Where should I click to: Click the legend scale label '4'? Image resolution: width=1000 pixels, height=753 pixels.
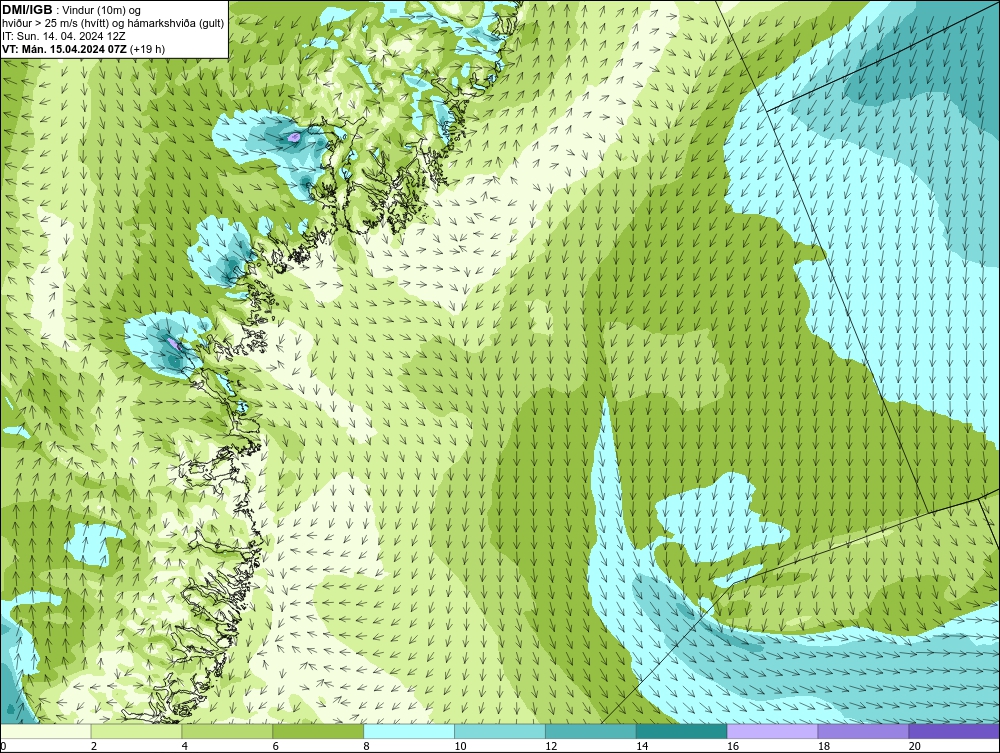point(185,746)
